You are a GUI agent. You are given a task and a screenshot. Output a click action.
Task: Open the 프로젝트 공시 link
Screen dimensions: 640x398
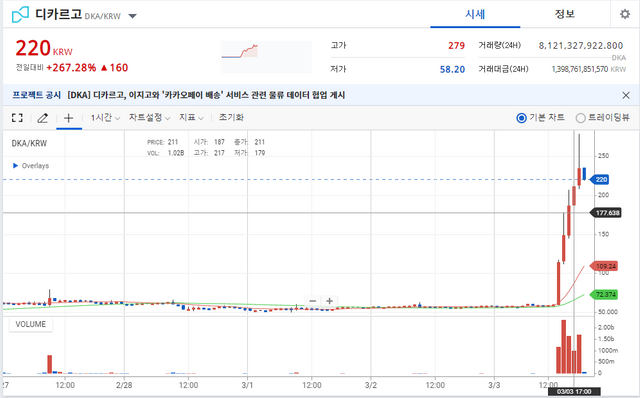(36, 95)
